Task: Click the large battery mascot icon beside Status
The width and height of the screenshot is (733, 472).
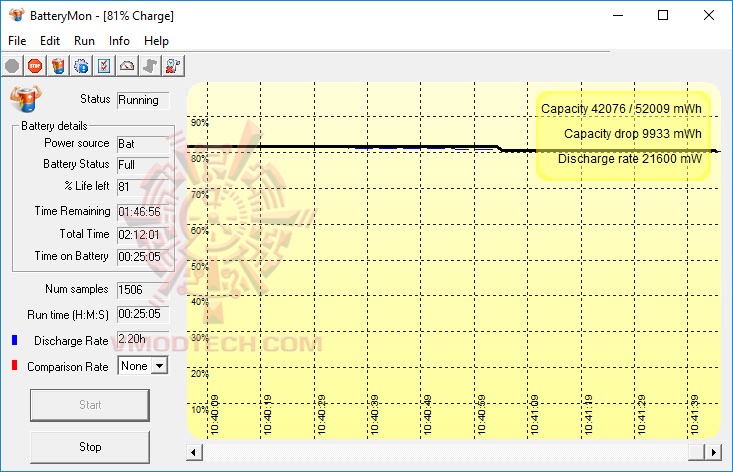Action: 26,99
